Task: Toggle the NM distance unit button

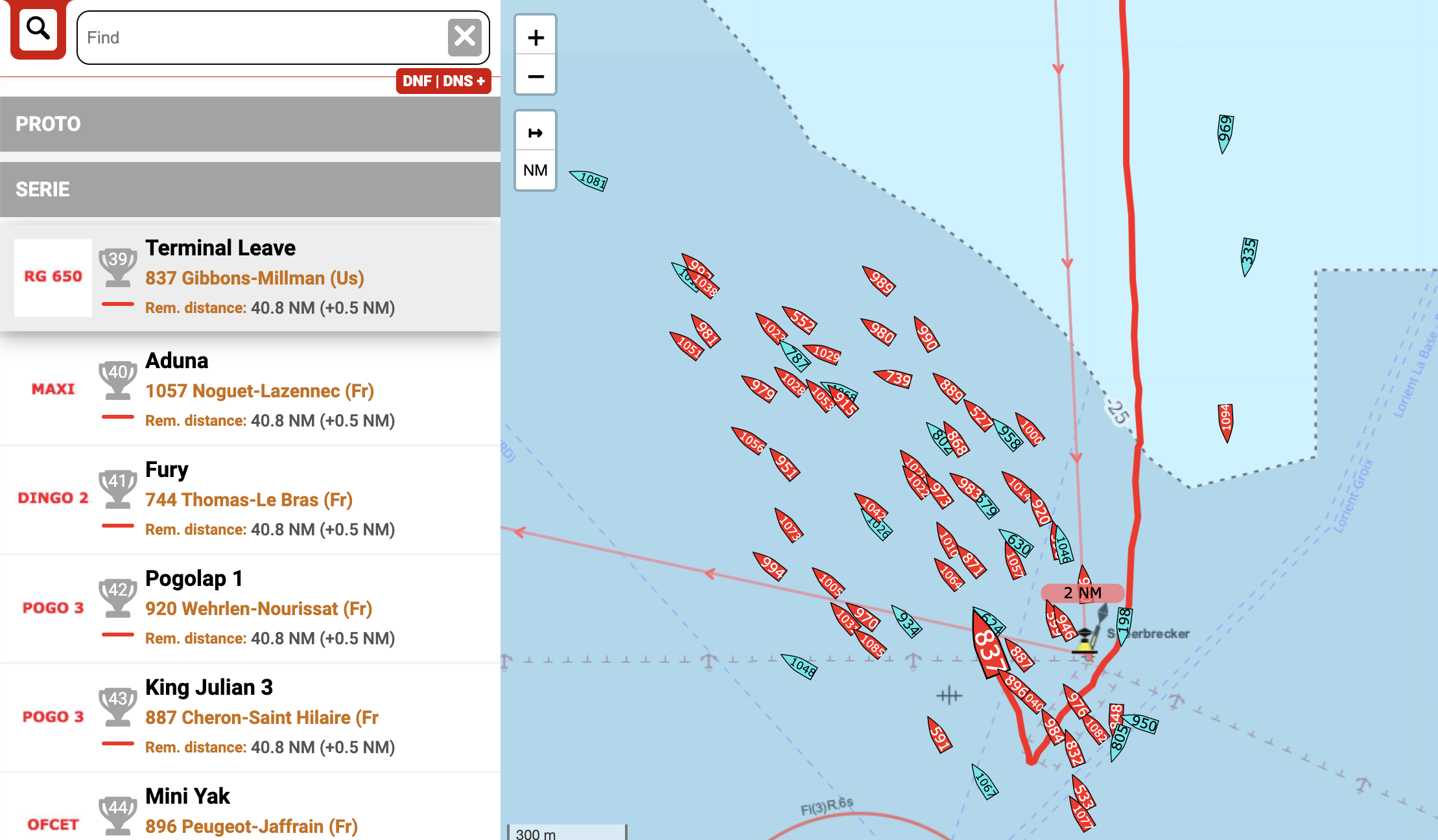Action: [x=536, y=170]
